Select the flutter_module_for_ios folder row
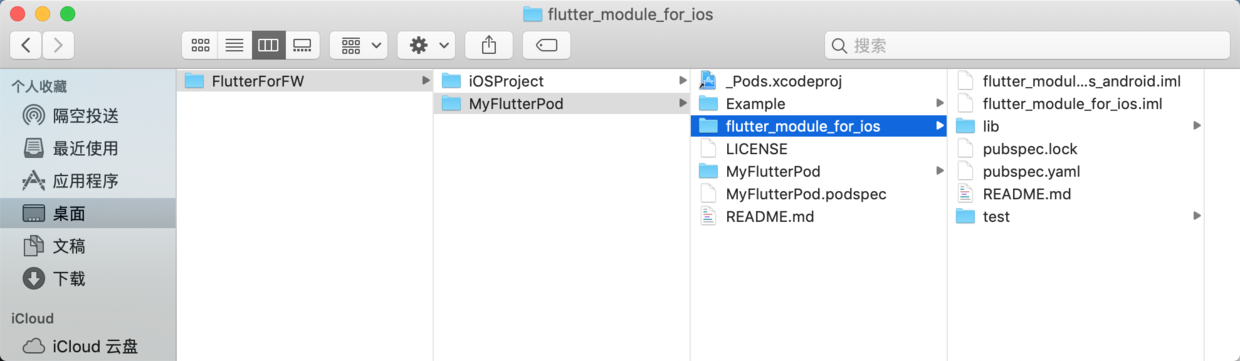This screenshot has height=361, width=1240. 819,126
